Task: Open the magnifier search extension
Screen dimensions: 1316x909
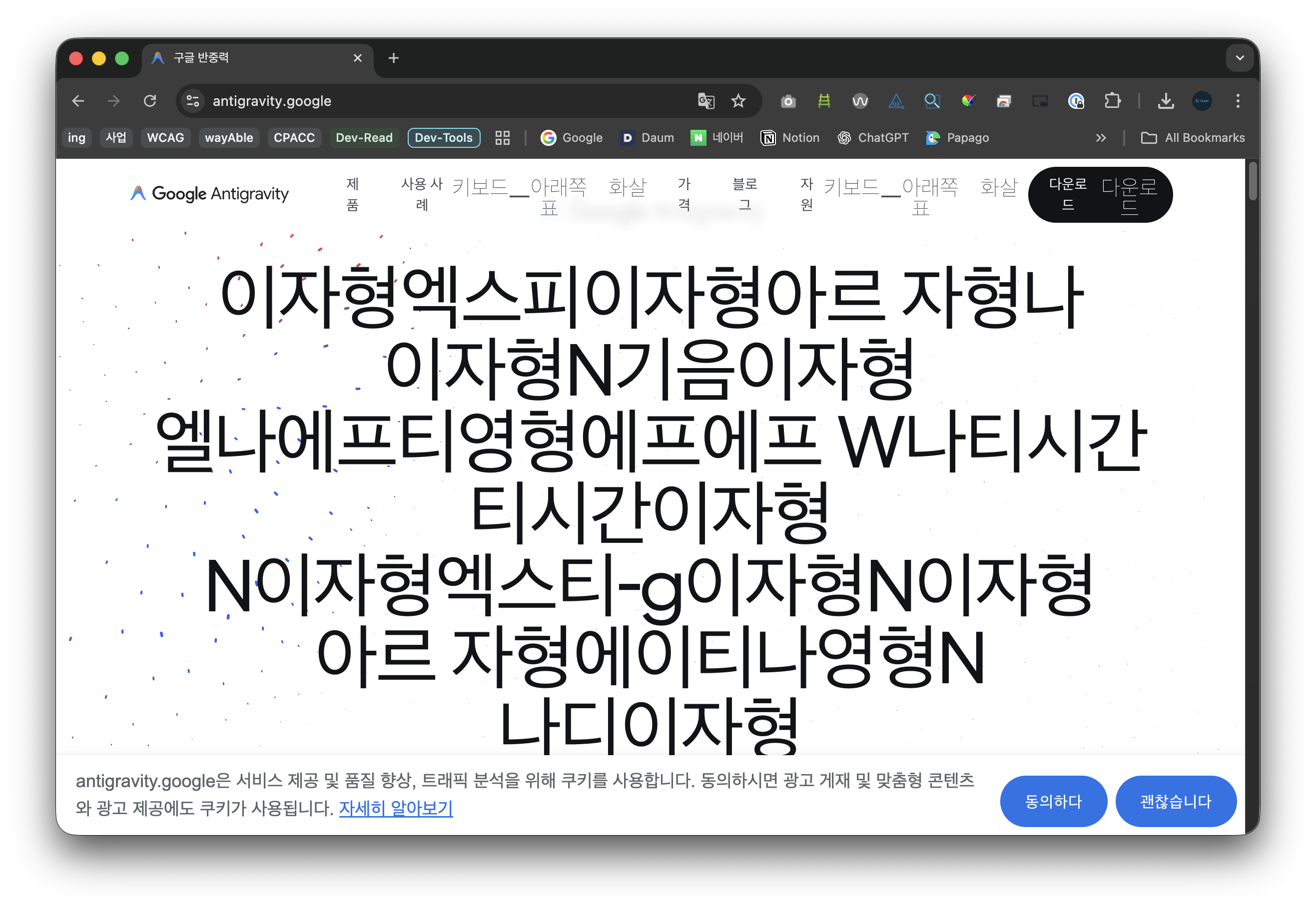Action: 932,101
